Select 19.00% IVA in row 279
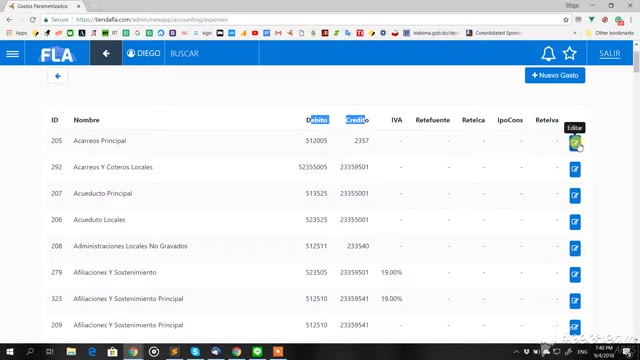This screenshot has width=640, height=360. point(391,272)
